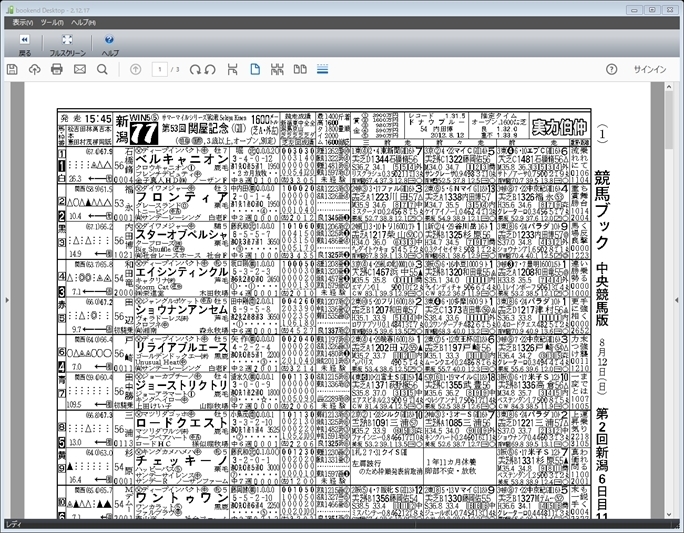Image resolution: width=684 pixels, height=533 pixels.
Task: Click the email envelope icon
Action: (x=80, y=69)
